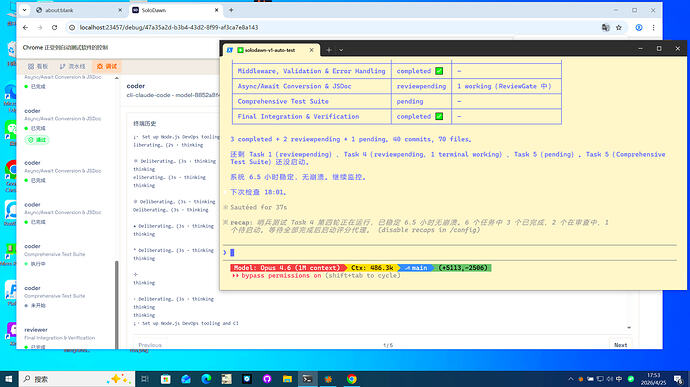Go to Next terminal history page
690x387 pixels.
620,345
